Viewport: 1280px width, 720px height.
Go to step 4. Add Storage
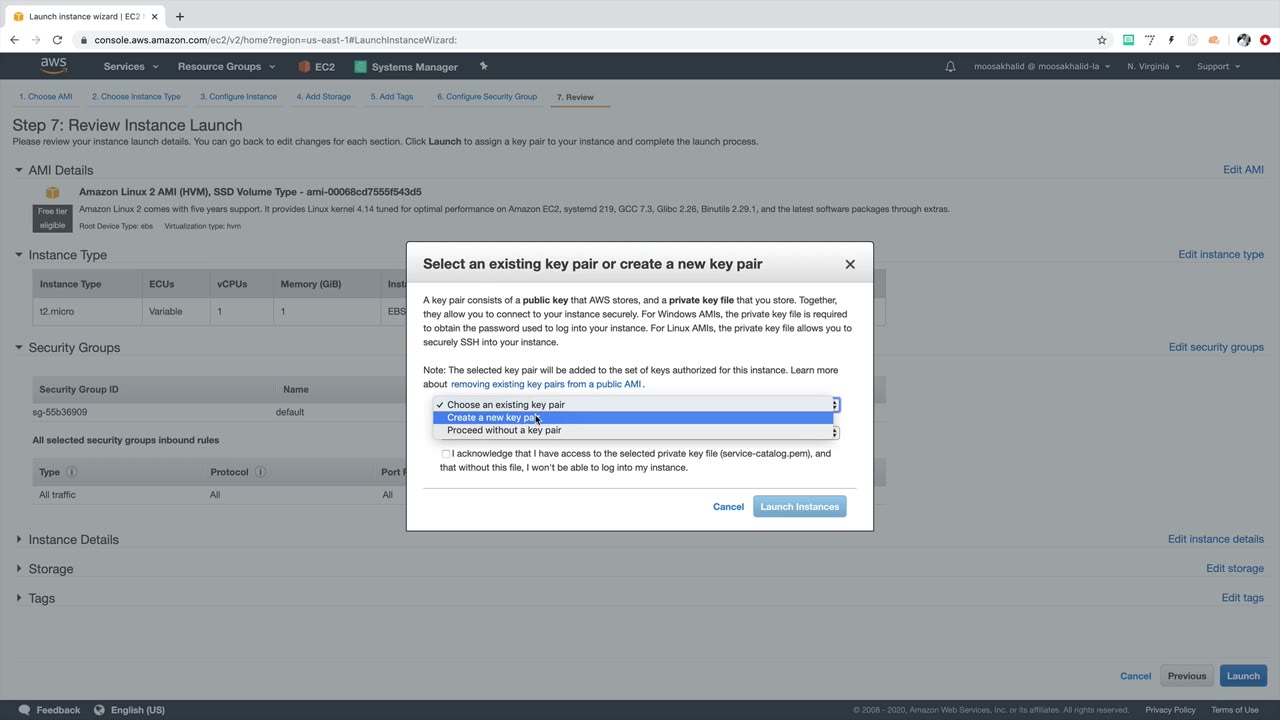click(323, 97)
